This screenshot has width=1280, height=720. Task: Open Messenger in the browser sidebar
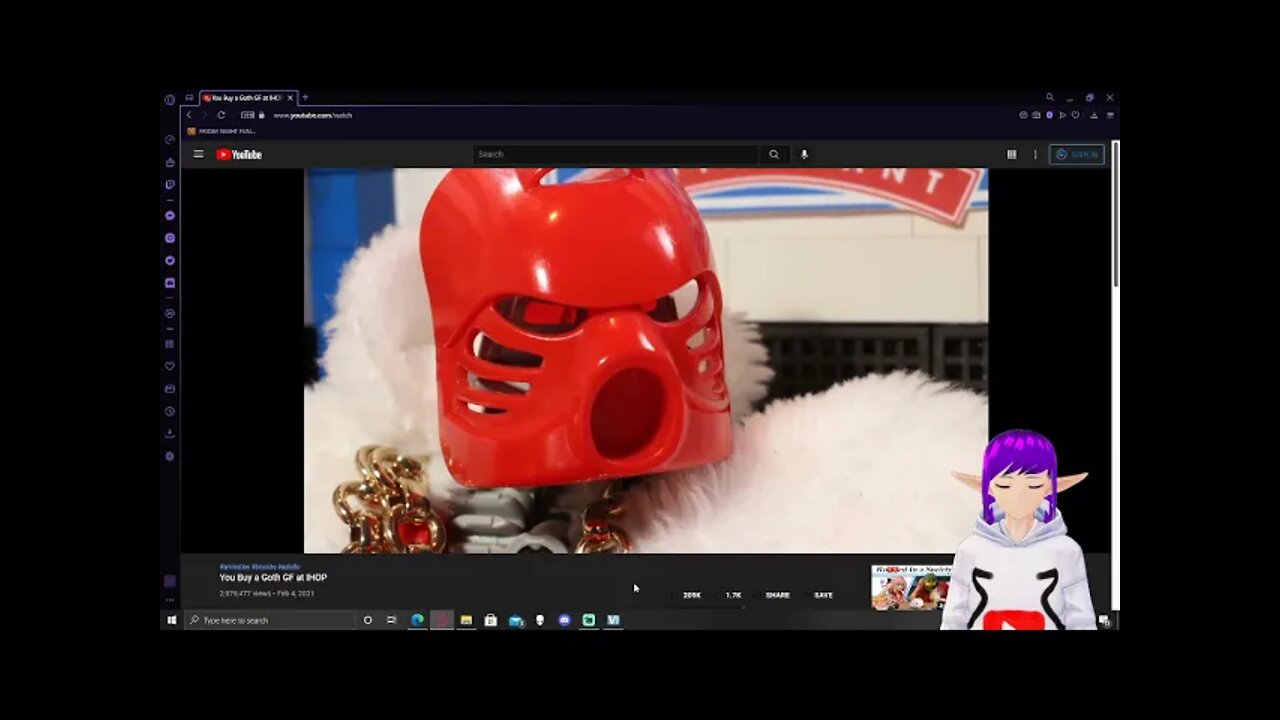coord(170,216)
